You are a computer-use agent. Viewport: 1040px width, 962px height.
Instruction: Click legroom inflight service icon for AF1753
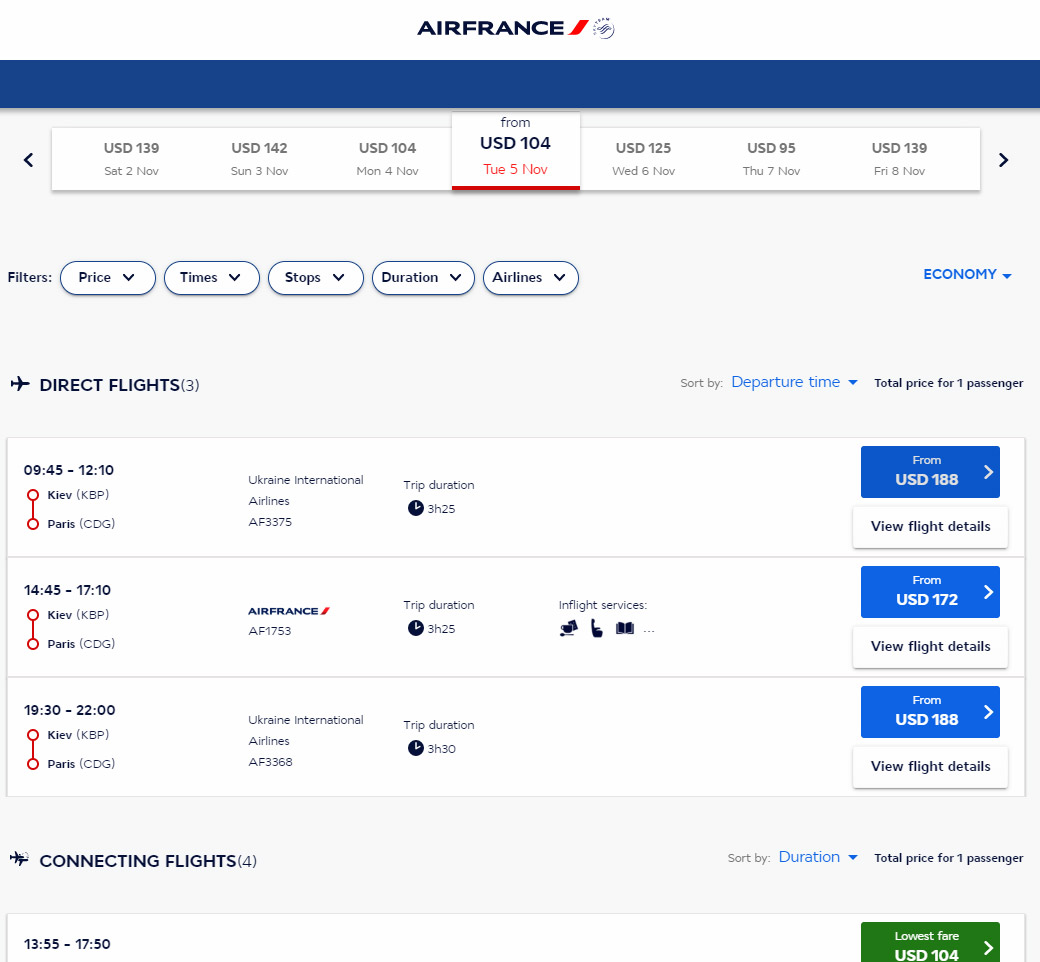click(597, 628)
